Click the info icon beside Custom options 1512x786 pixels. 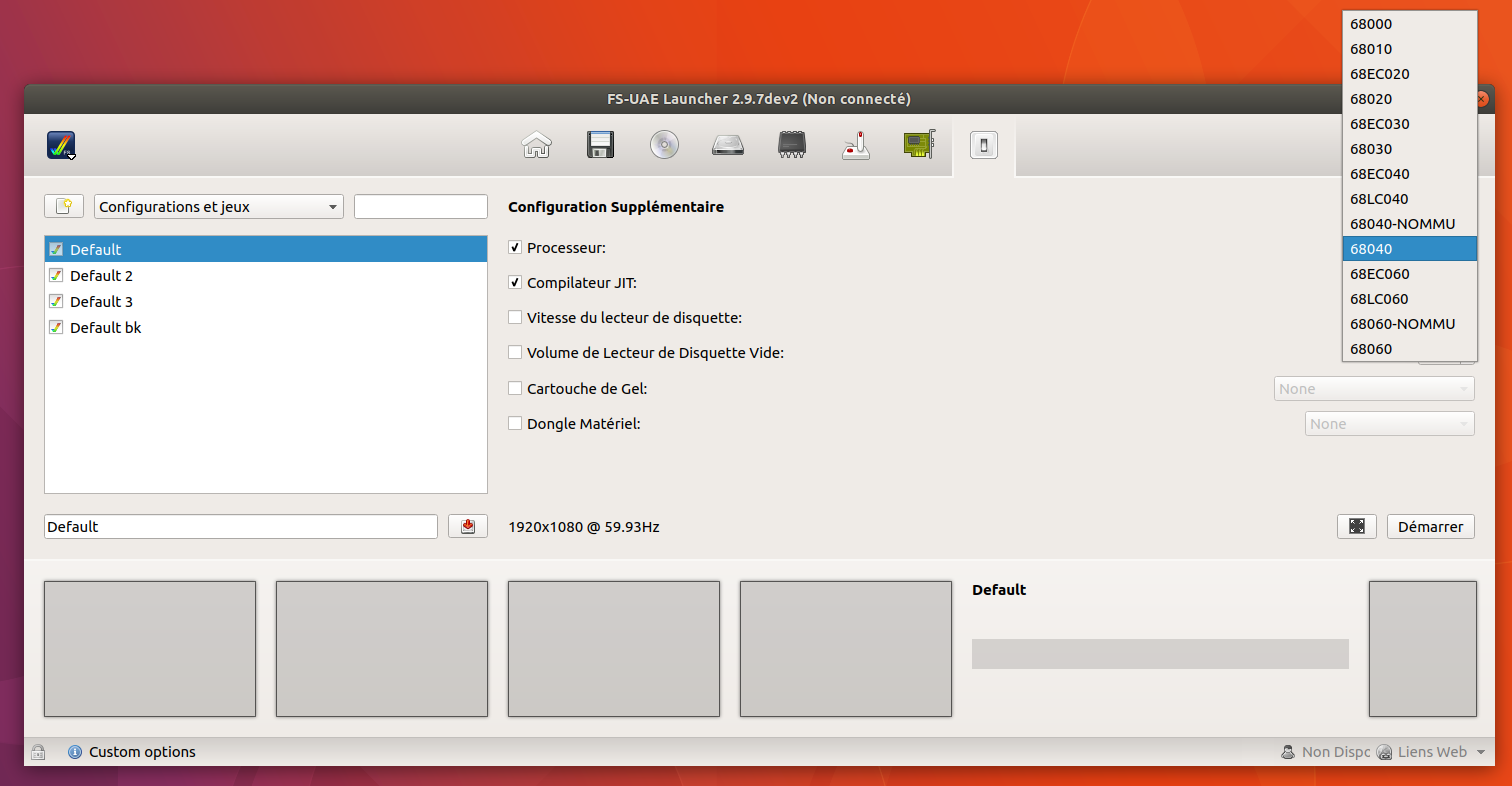[75, 752]
